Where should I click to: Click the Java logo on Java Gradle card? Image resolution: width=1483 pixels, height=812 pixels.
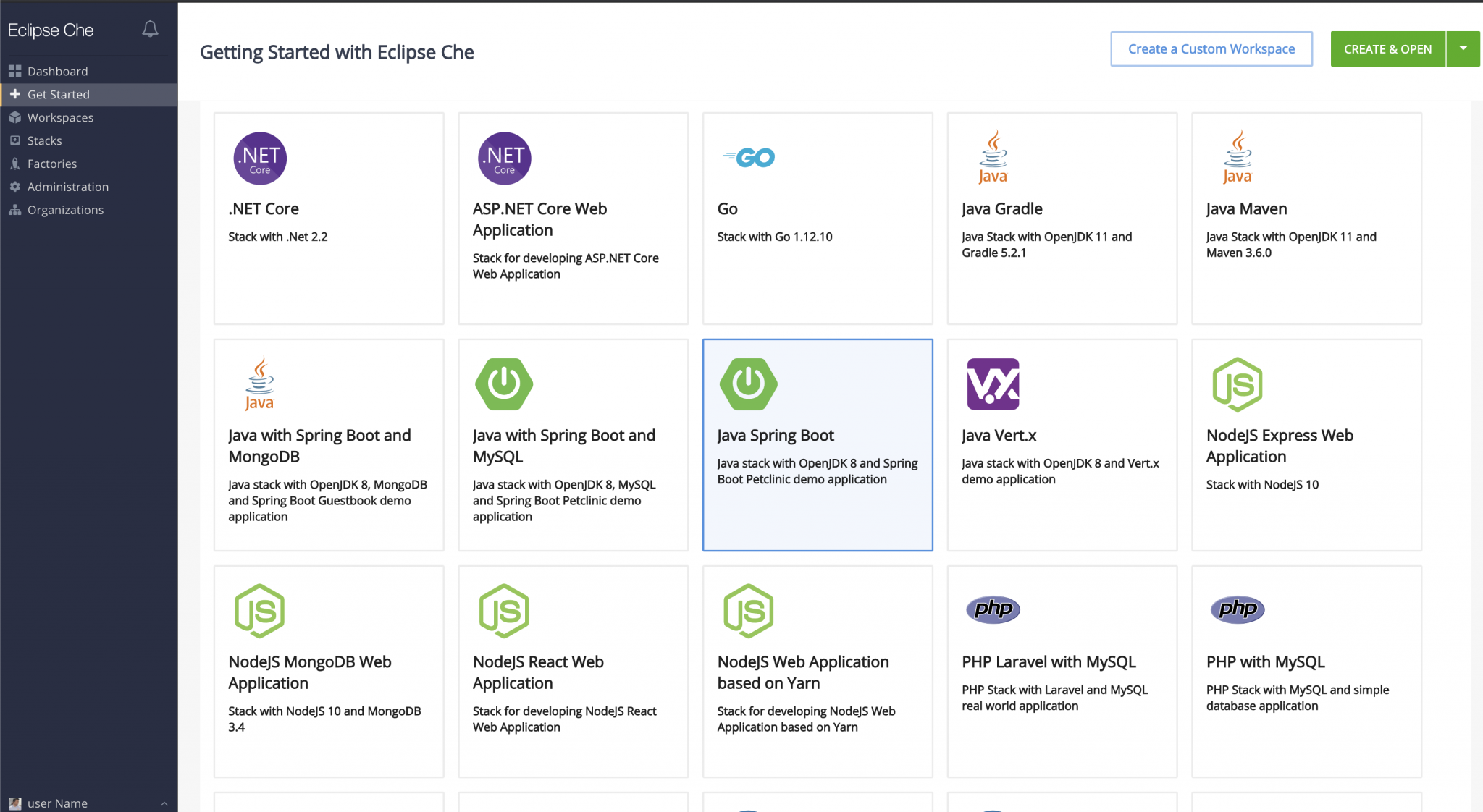pyautogui.click(x=993, y=156)
